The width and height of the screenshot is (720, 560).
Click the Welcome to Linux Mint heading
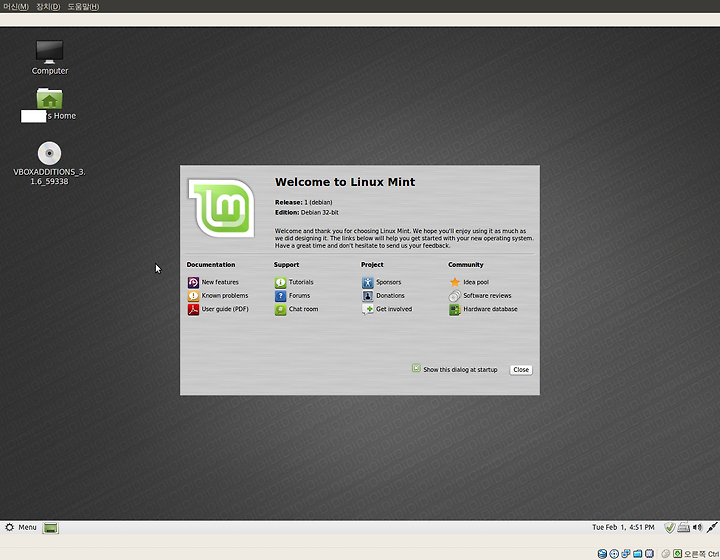345,182
